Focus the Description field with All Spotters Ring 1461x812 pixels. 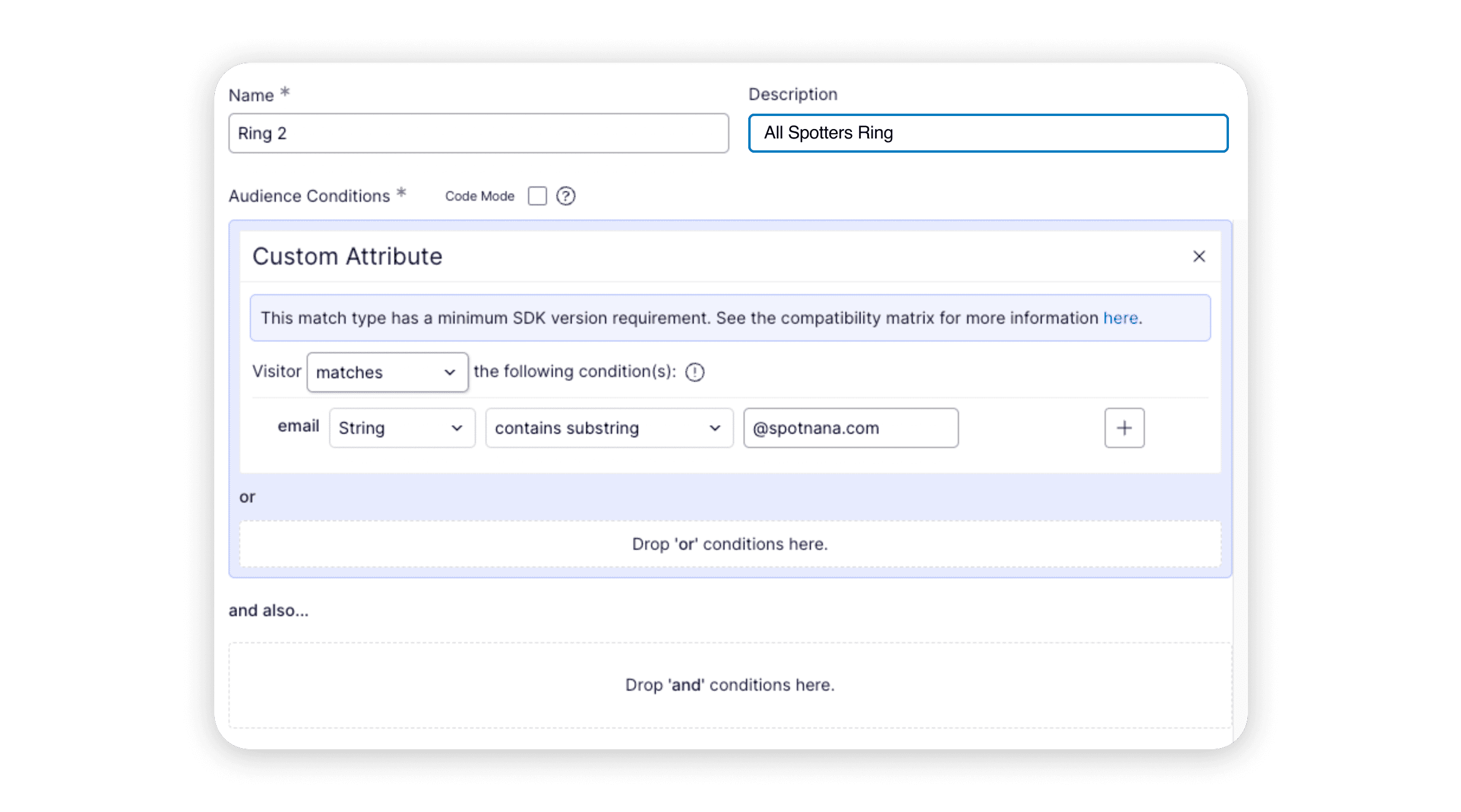[x=987, y=133]
